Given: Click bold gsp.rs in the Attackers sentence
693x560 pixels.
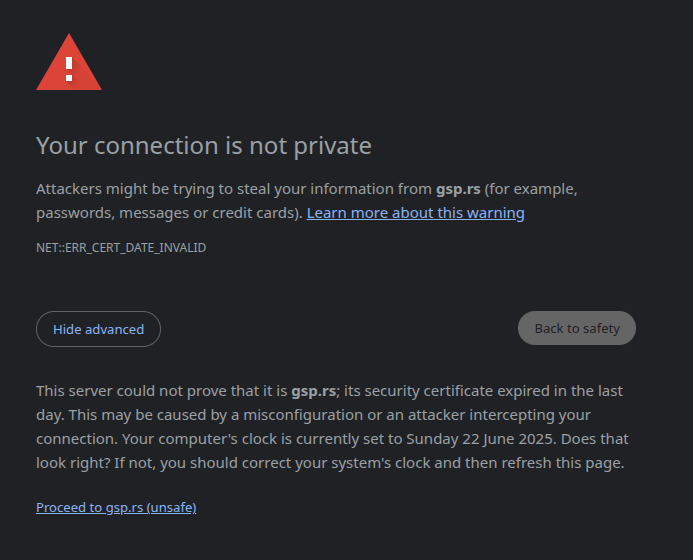Looking at the screenshot, I should click(458, 189).
